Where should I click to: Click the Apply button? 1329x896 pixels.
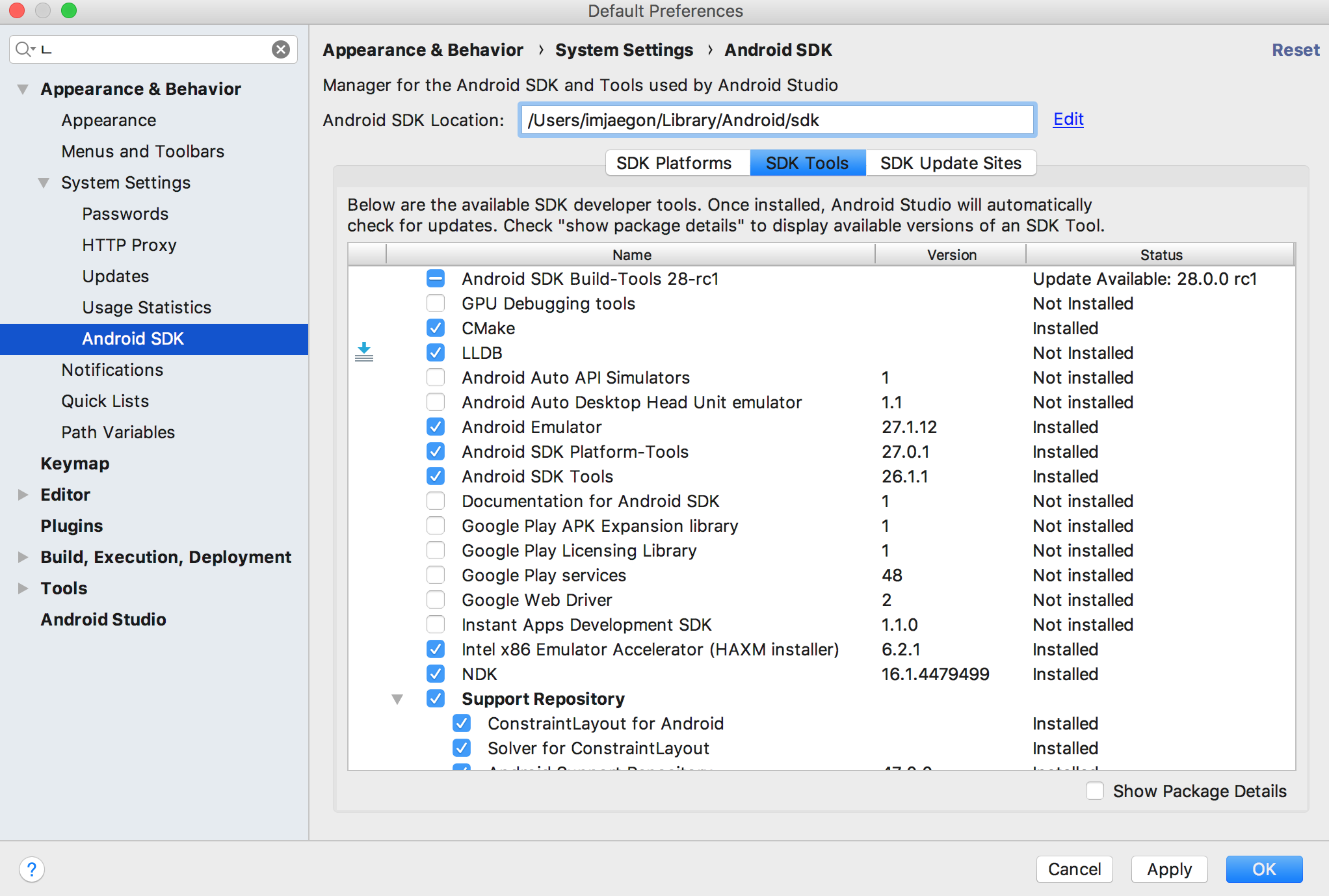[x=1169, y=869]
